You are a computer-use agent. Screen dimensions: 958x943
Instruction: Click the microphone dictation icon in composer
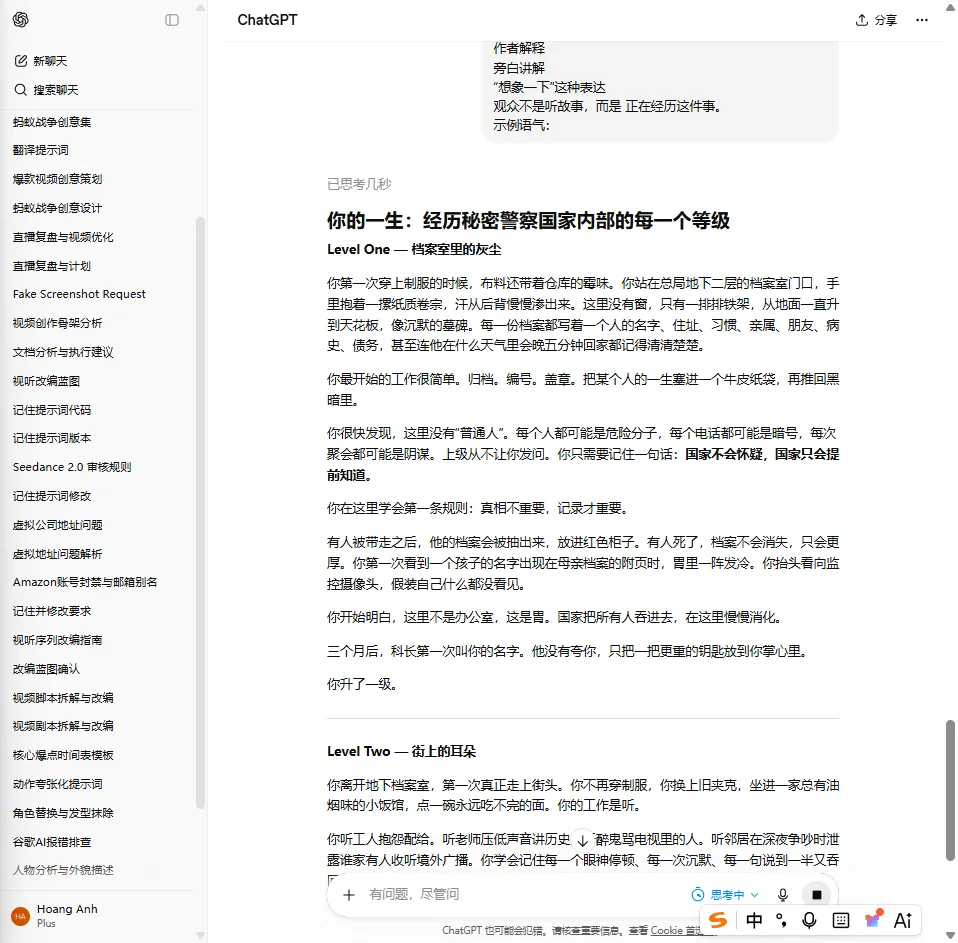(x=783, y=895)
